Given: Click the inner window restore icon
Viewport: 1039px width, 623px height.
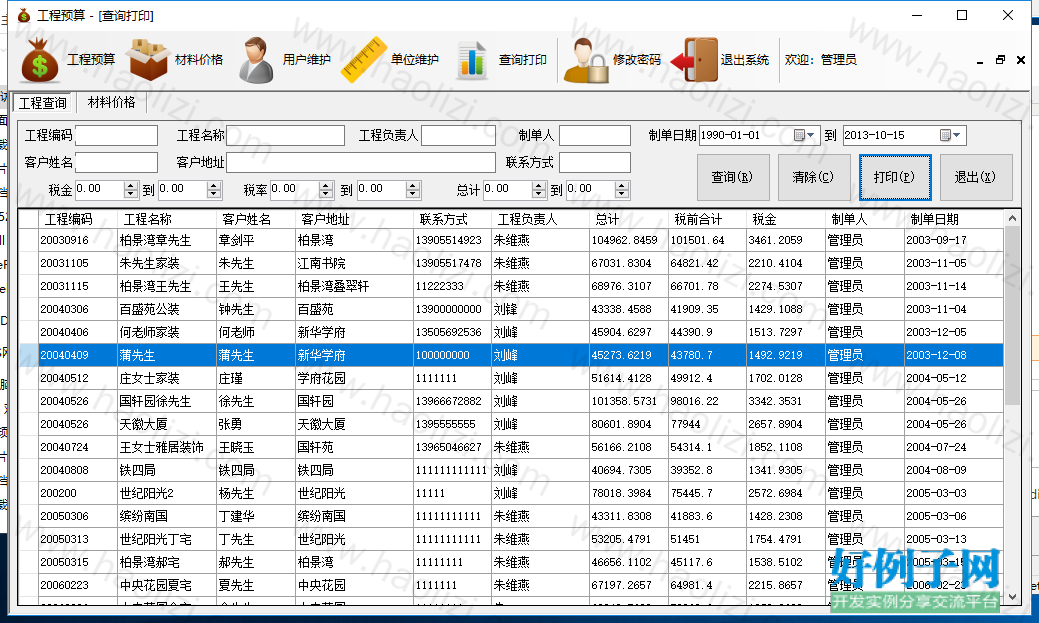Looking at the screenshot, I should tap(1001, 60).
